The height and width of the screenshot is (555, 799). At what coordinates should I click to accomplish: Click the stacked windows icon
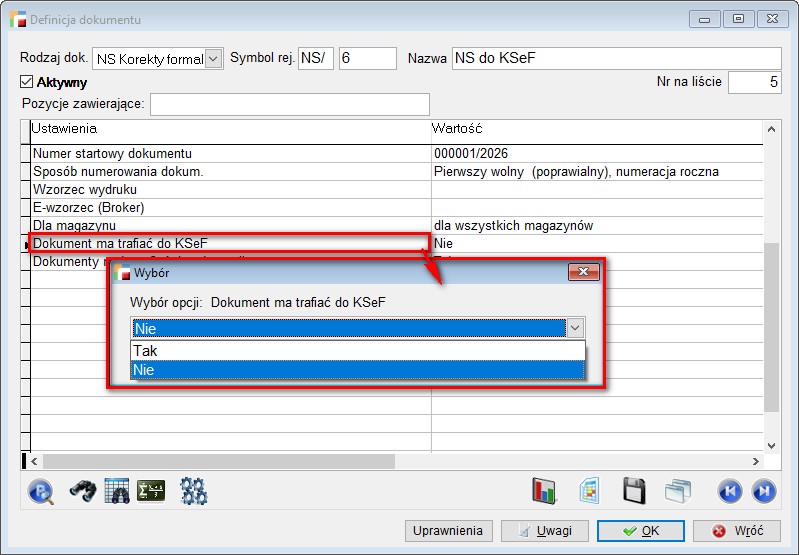tap(678, 491)
